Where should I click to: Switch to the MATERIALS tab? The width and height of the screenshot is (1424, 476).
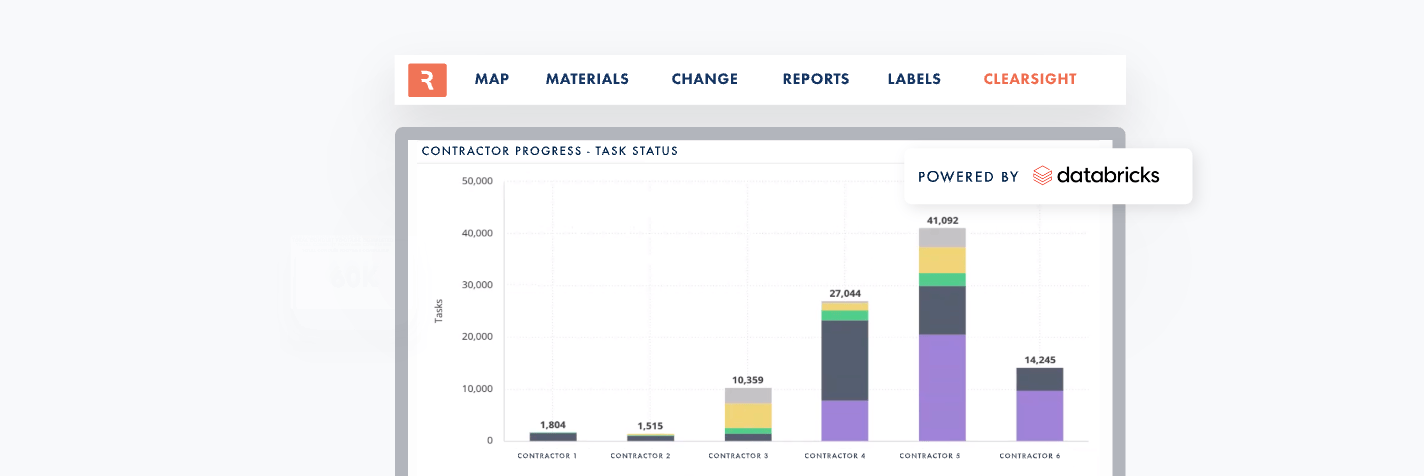(x=587, y=80)
